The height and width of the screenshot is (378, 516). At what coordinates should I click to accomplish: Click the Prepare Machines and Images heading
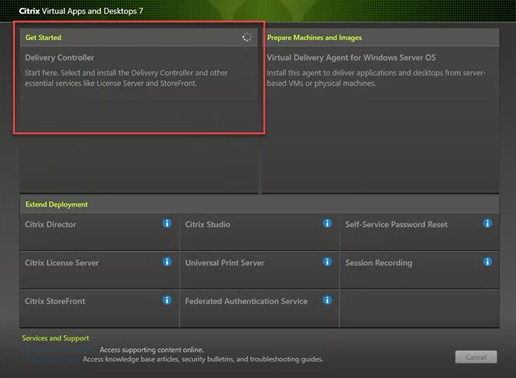(314, 38)
